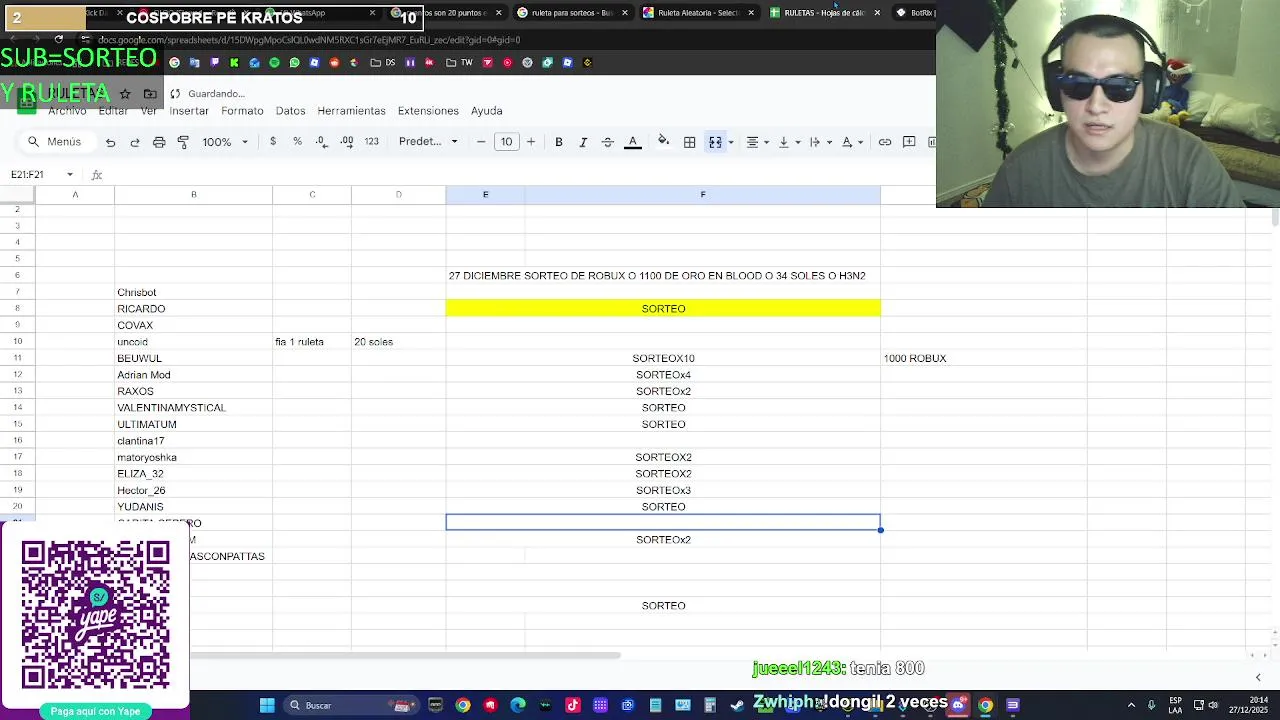Toggle merge cells button

tap(715, 142)
